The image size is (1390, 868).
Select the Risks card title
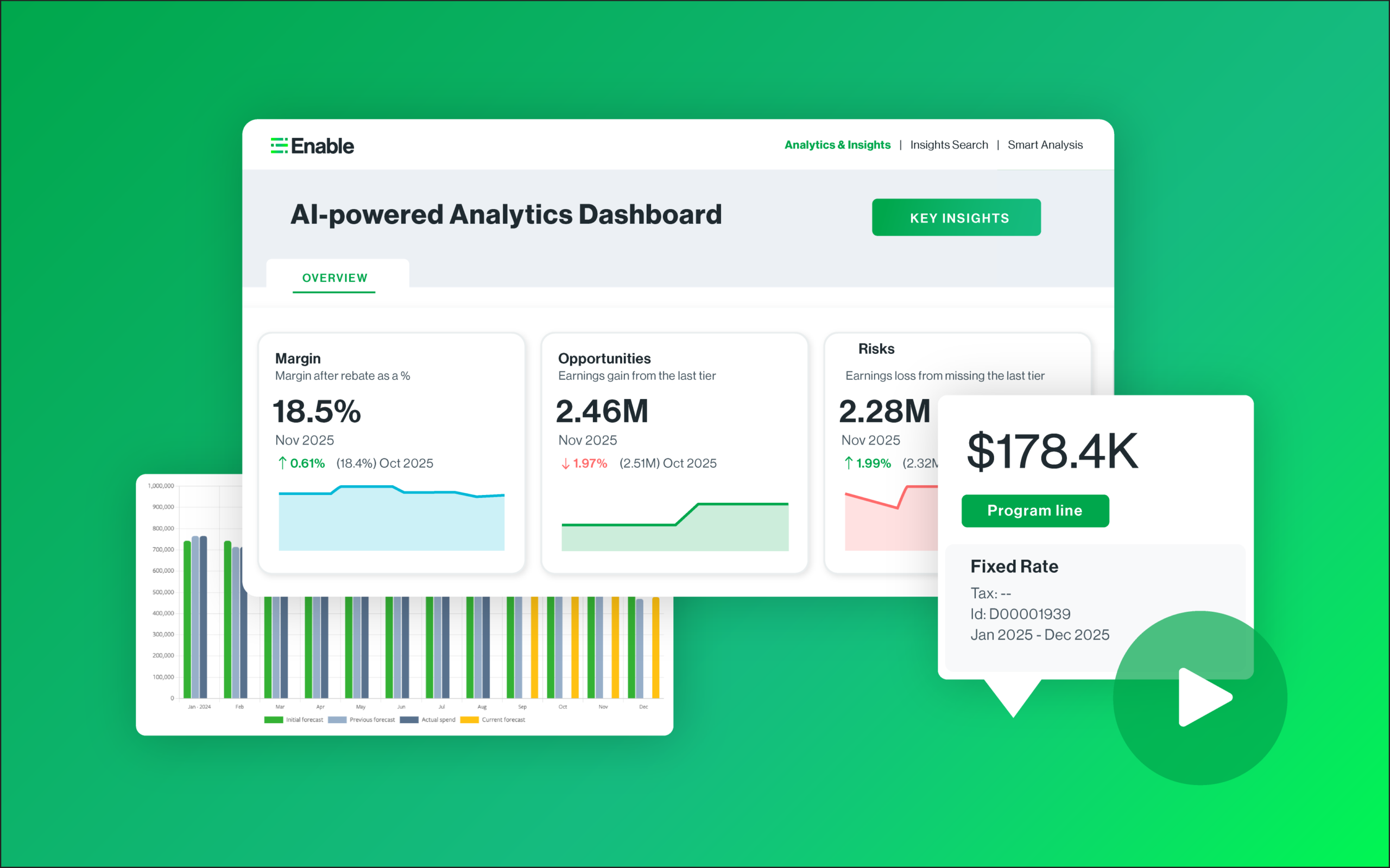pos(876,349)
